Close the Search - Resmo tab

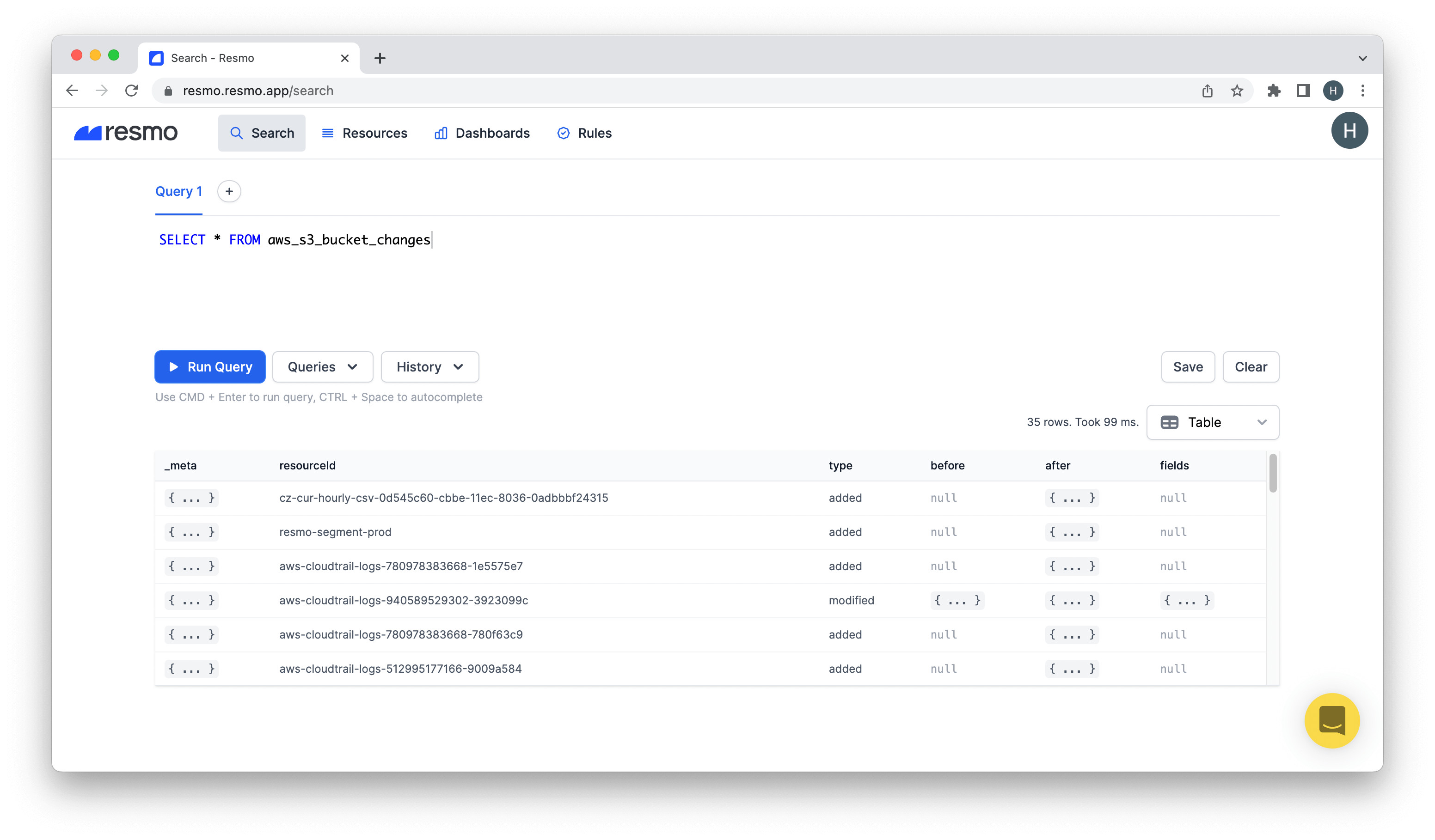click(344, 58)
